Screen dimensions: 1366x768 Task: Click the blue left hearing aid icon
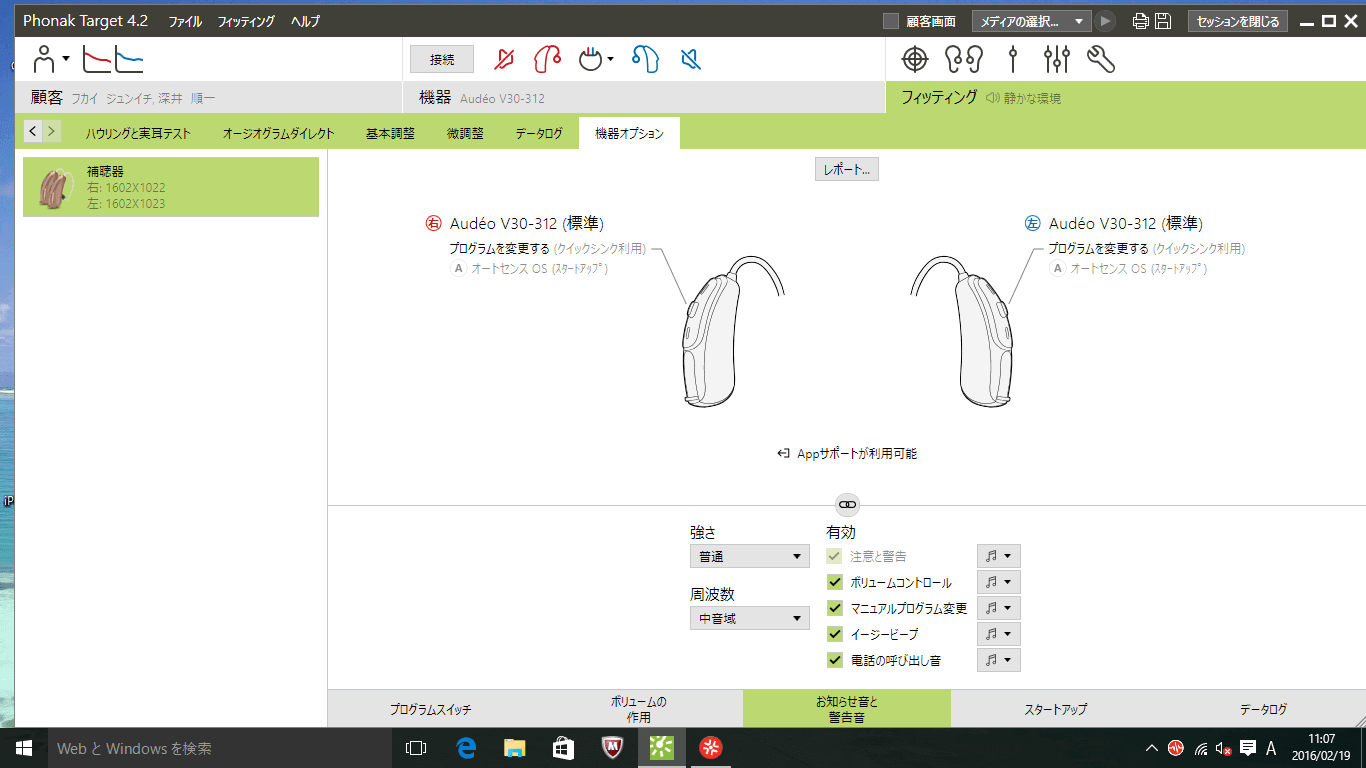click(645, 60)
